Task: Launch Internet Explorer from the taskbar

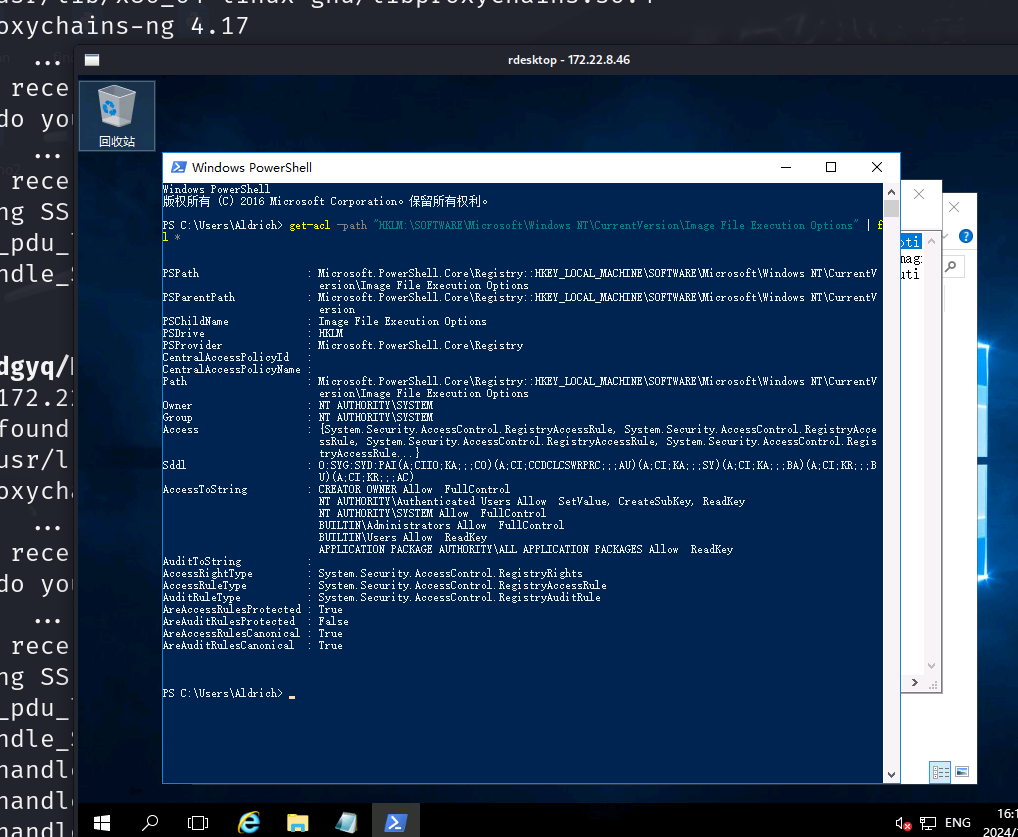Action: pyautogui.click(x=249, y=823)
